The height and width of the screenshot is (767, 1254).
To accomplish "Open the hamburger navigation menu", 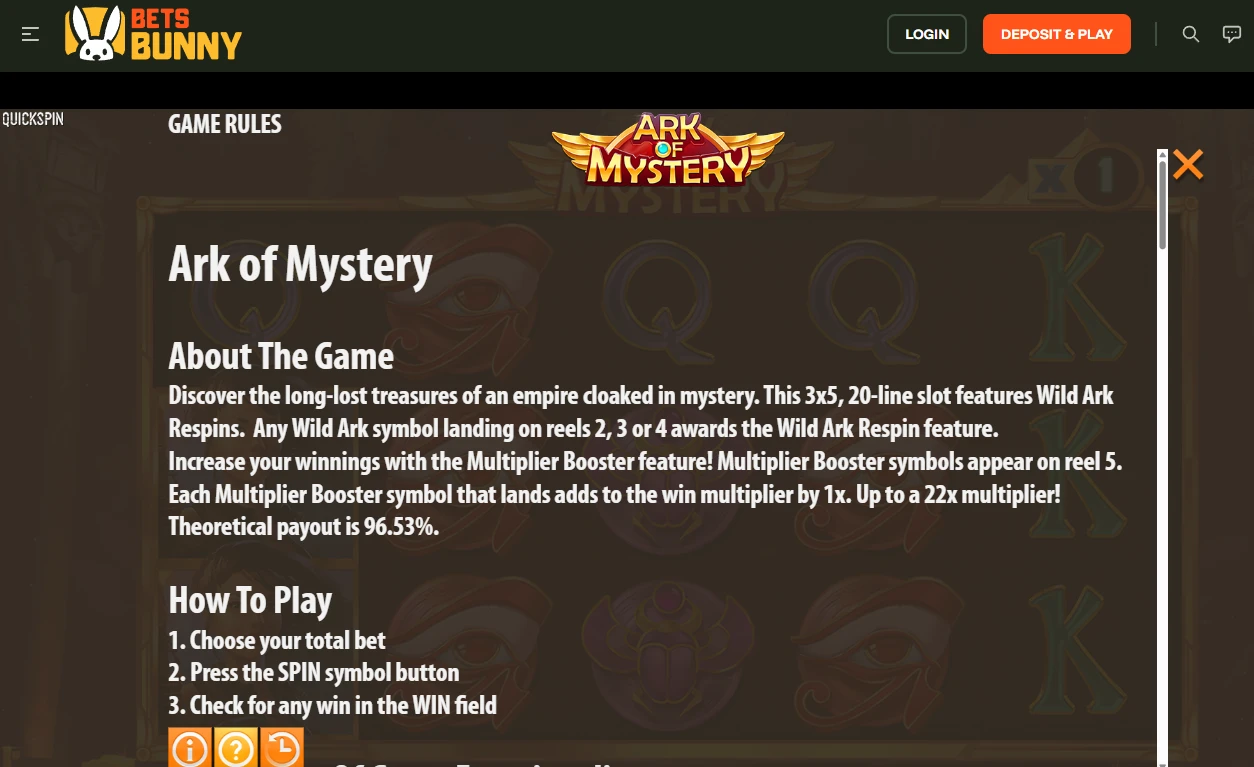I will click(31, 34).
